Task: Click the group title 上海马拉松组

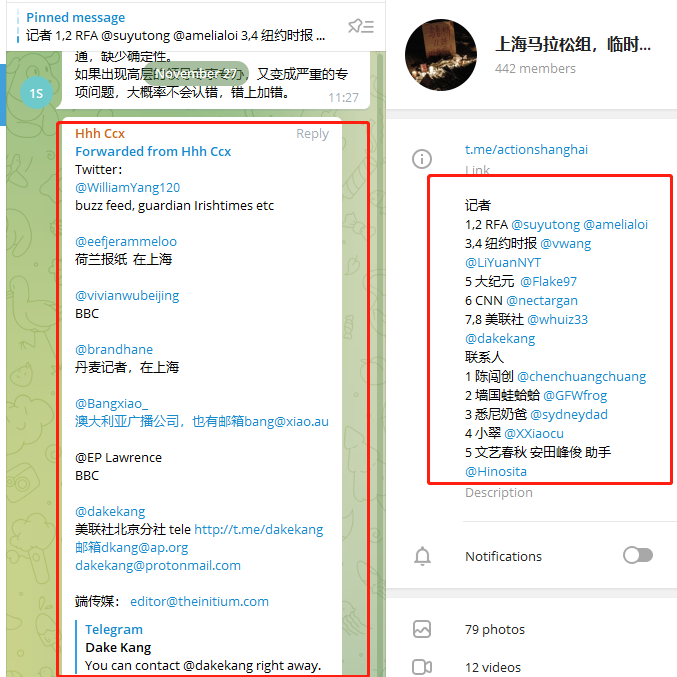Action: (573, 44)
